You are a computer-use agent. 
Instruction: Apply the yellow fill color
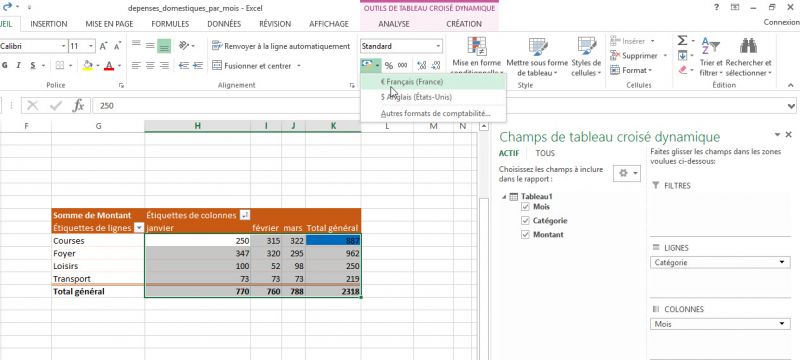click(x=88, y=65)
